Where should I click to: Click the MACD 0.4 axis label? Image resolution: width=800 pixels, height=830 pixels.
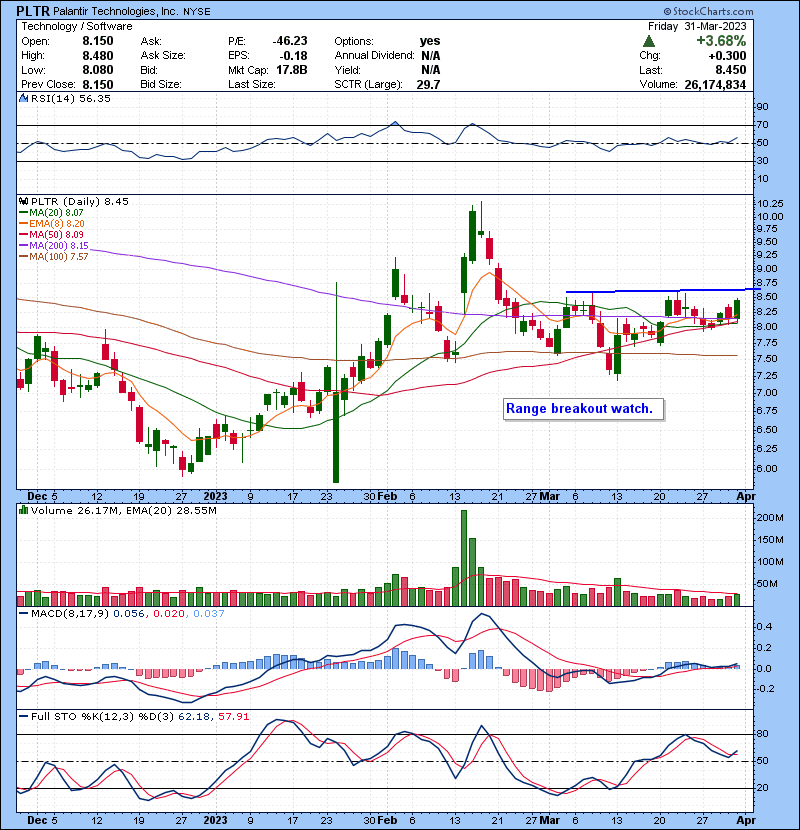(x=766, y=627)
